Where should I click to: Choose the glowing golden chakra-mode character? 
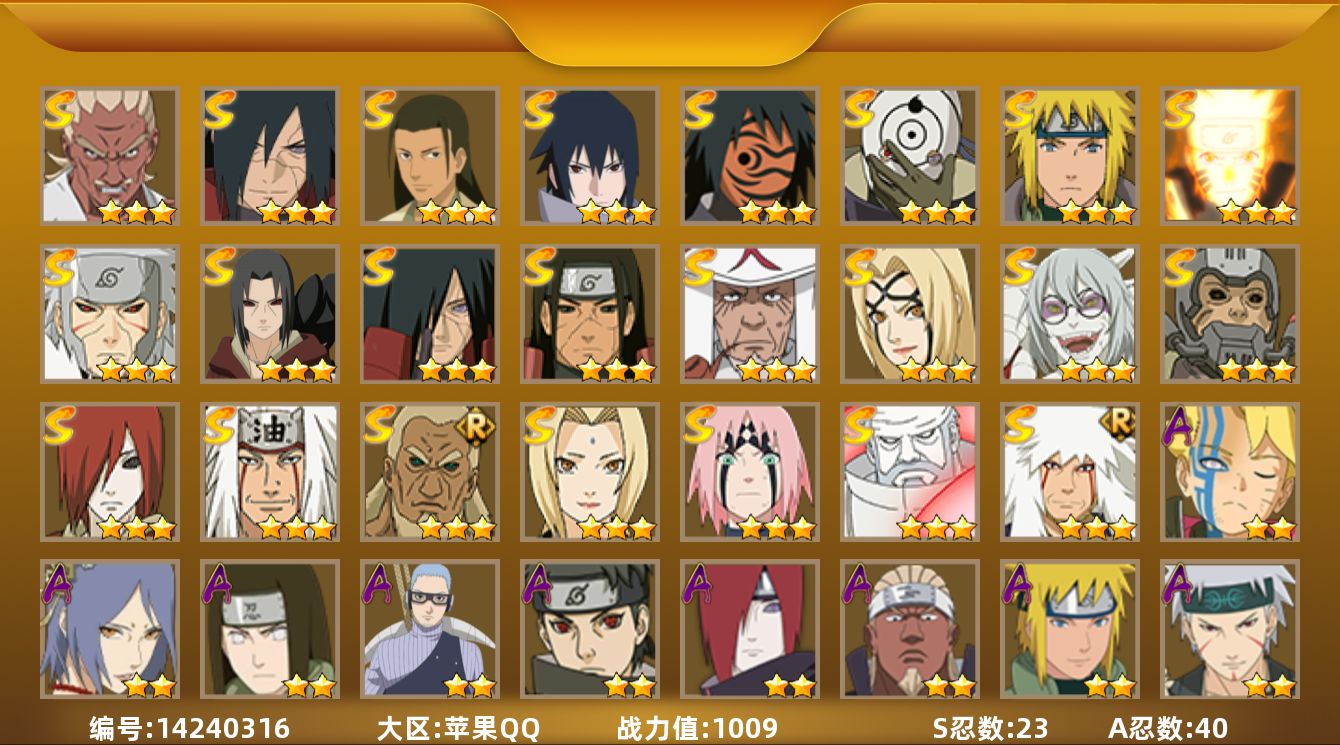1230,156
